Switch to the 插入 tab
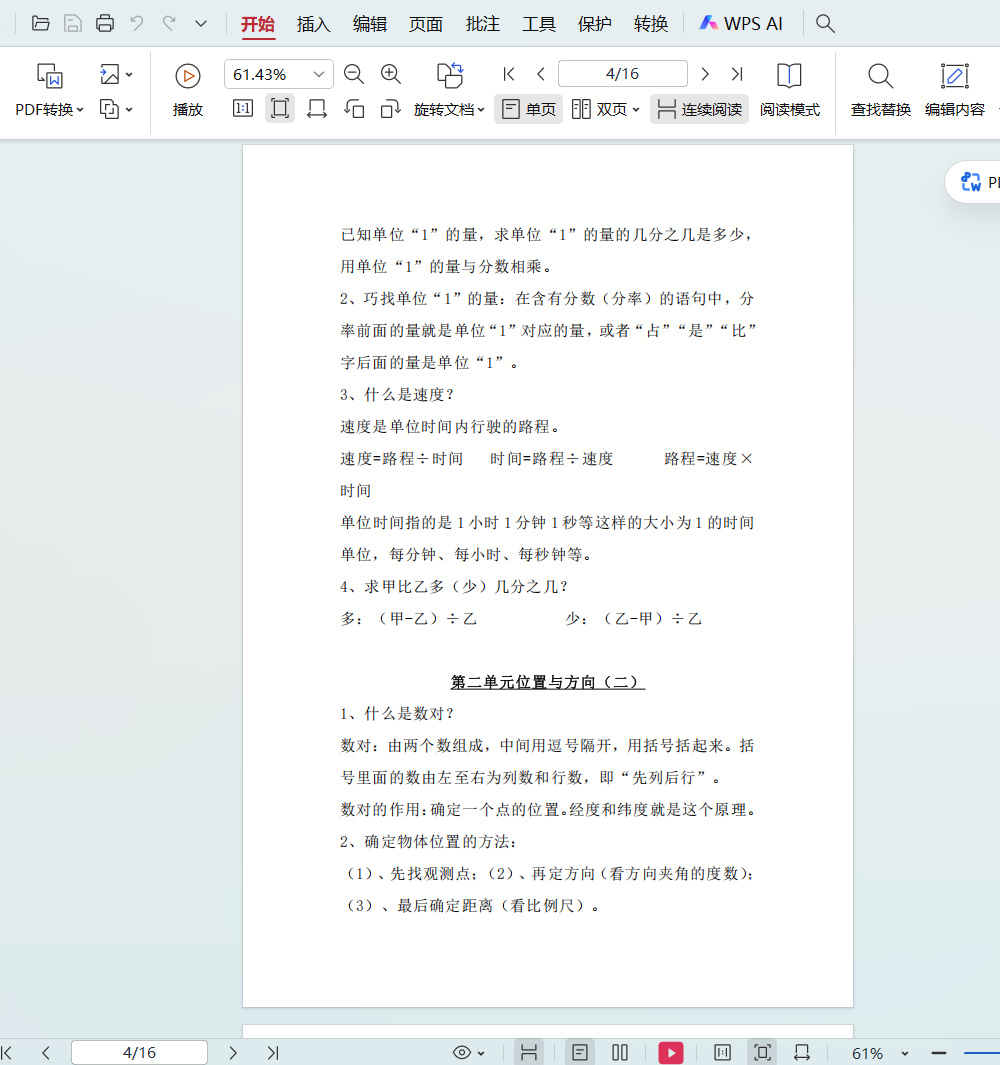Image resolution: width=1000 pixels, height=1065 pixels. click(x=314, y=24)
